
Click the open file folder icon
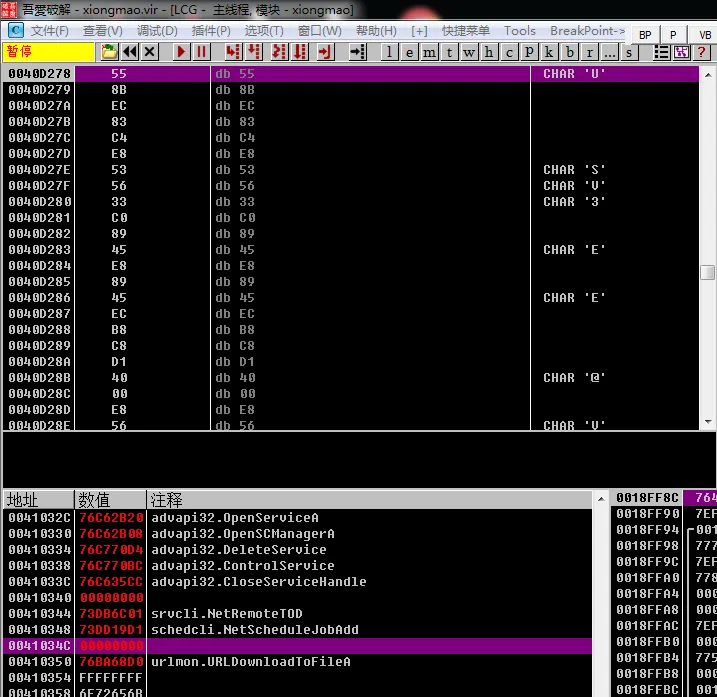pyautogui.click(x=109, y=52)
